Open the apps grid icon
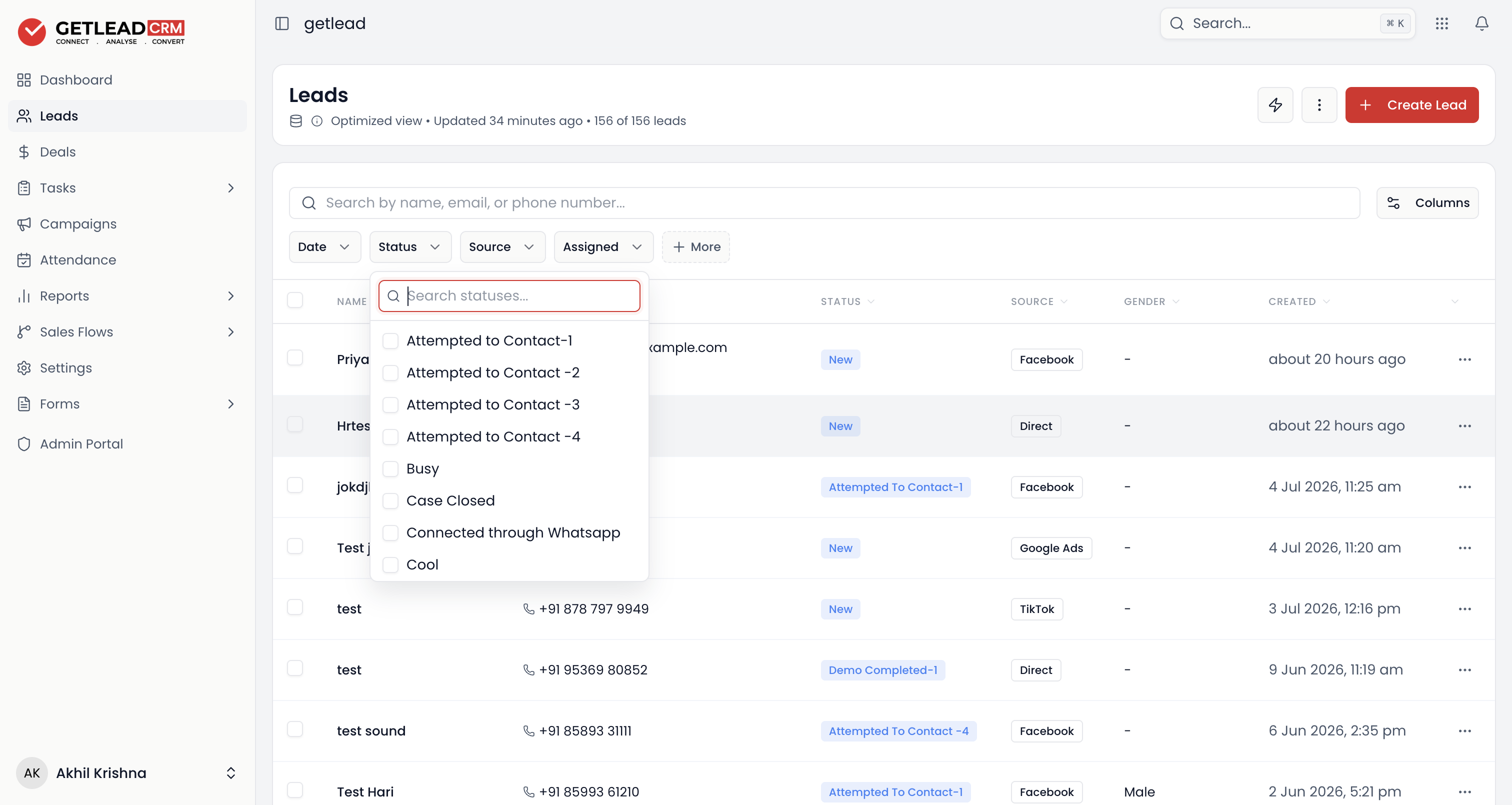This screenshot has width=1512, height=805. [x=1441, y=23]
